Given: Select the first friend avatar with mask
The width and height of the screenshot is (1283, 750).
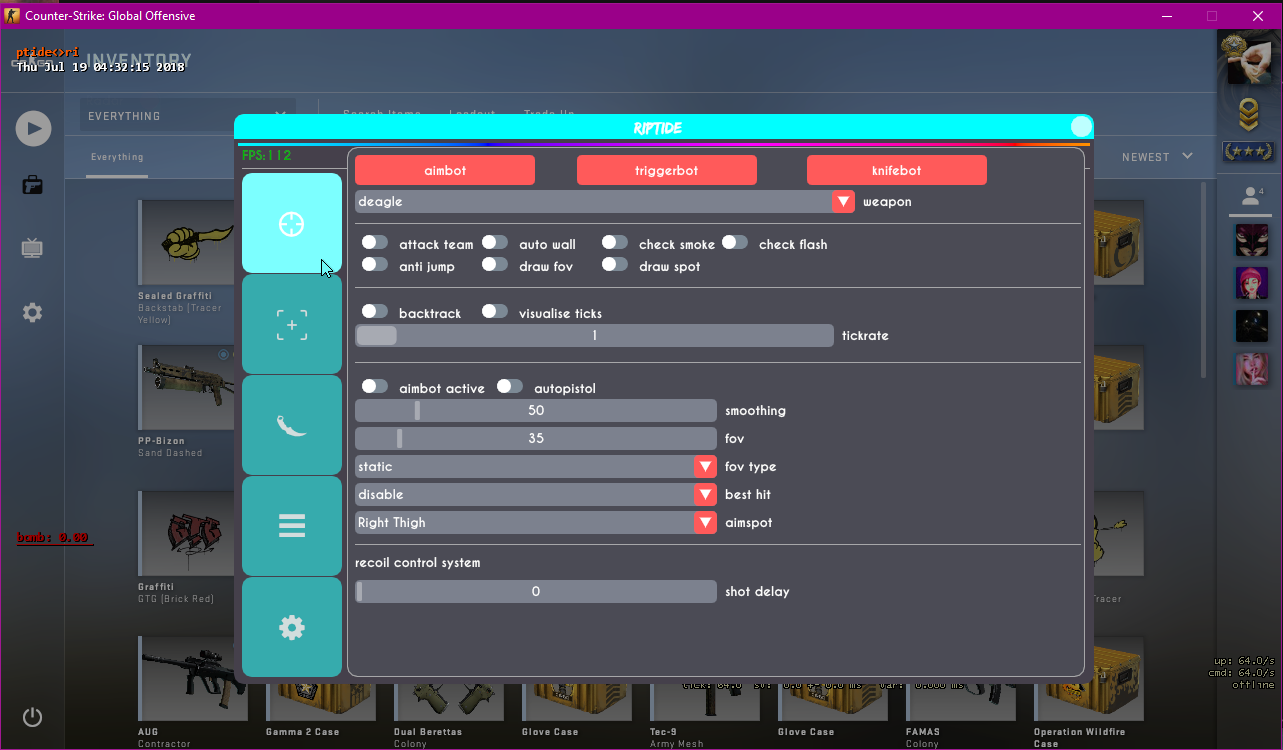Looking at the screenshot, I should tap(1252, 241).
